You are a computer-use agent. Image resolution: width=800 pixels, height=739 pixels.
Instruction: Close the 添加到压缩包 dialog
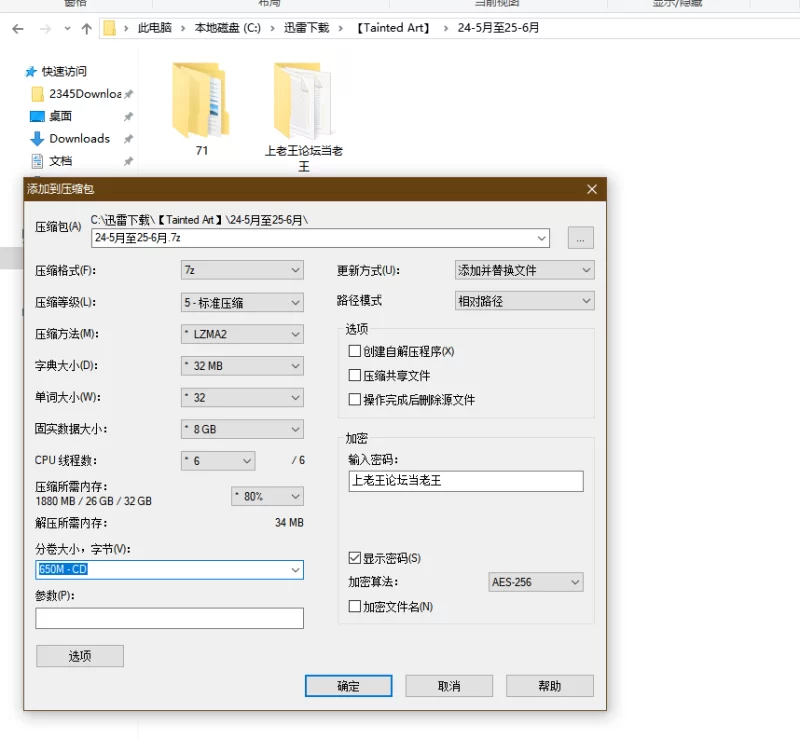point(592,189)
